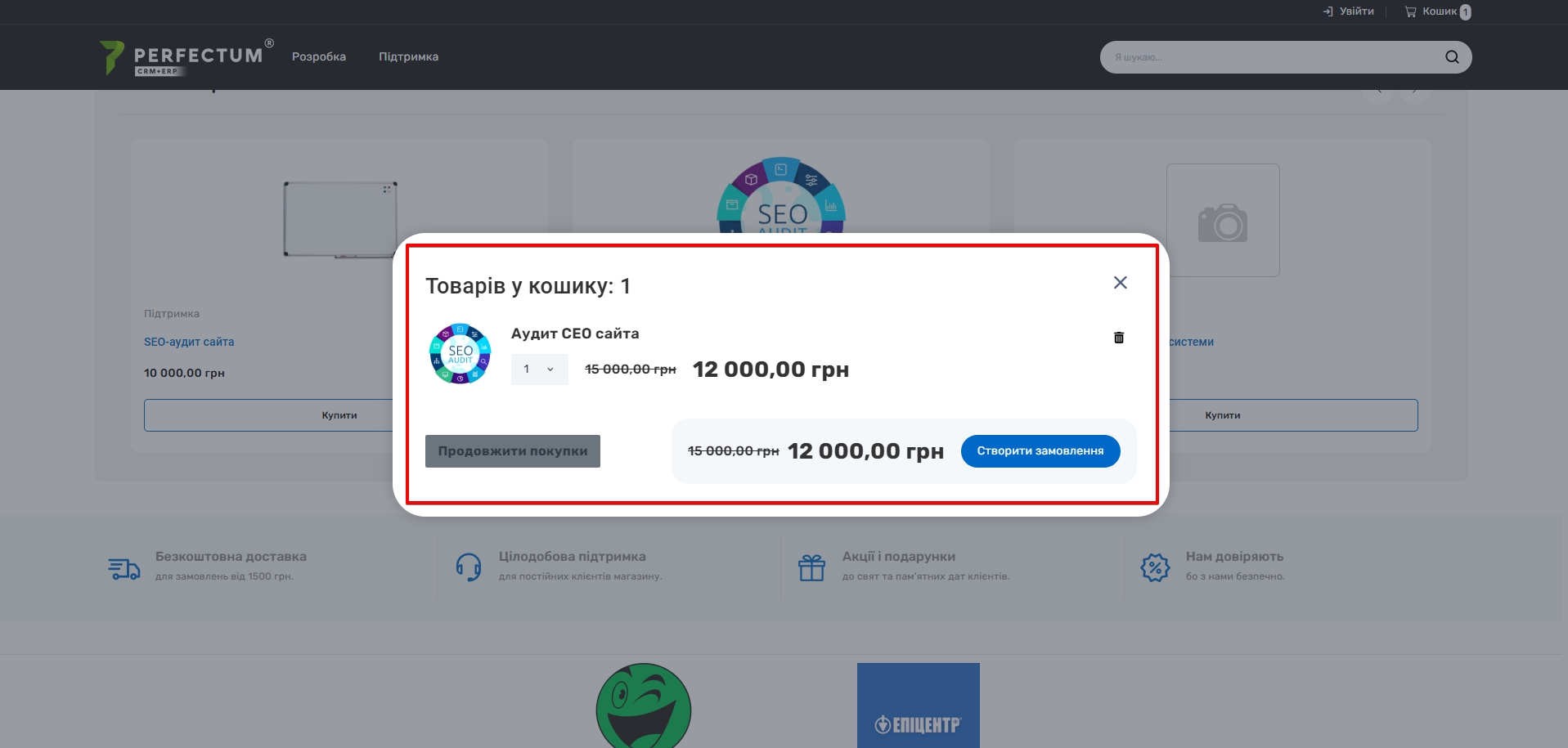This screenshot has height=748, width=1568.
Task: Click the SEO audit product image in the cart
Action: click(x=460, y=354)
